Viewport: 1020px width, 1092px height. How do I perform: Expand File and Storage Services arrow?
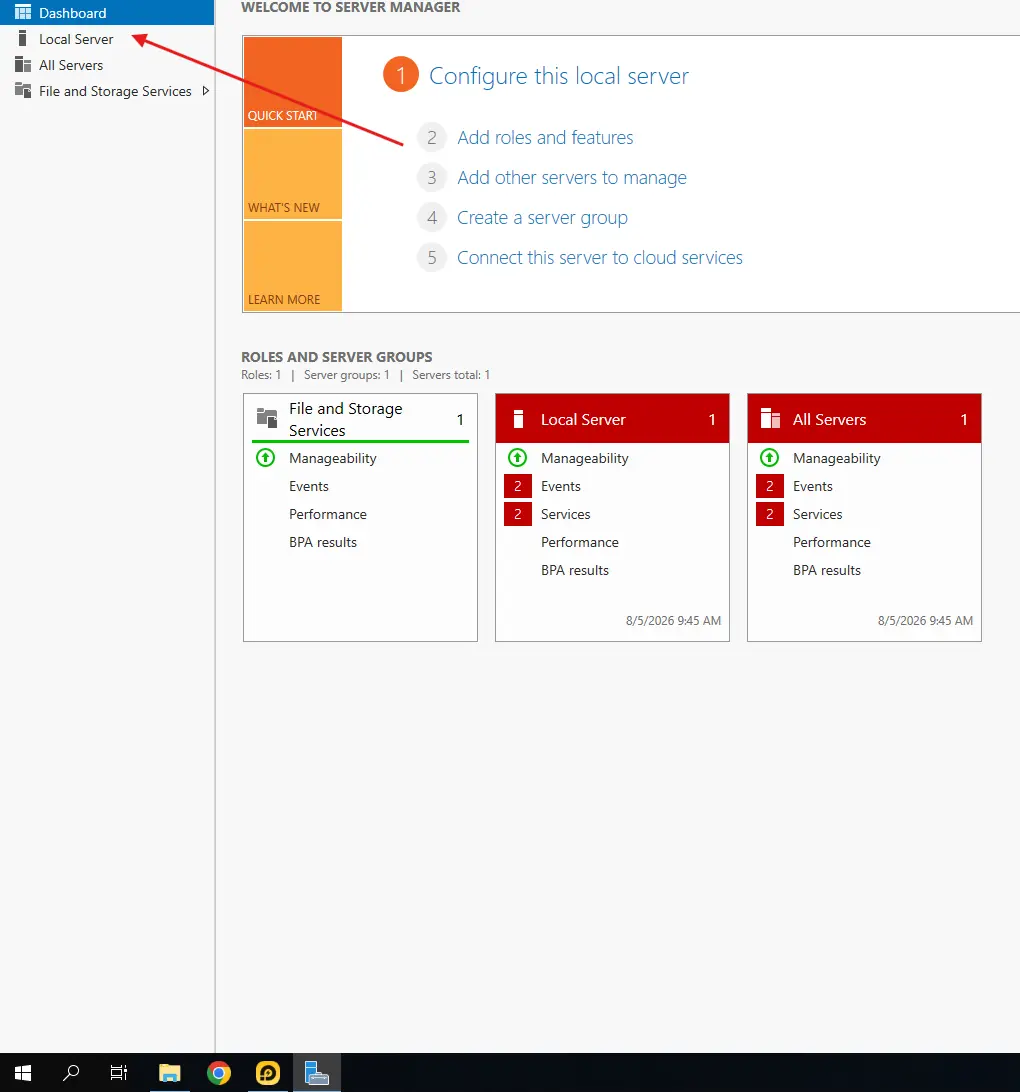[205, 91]
